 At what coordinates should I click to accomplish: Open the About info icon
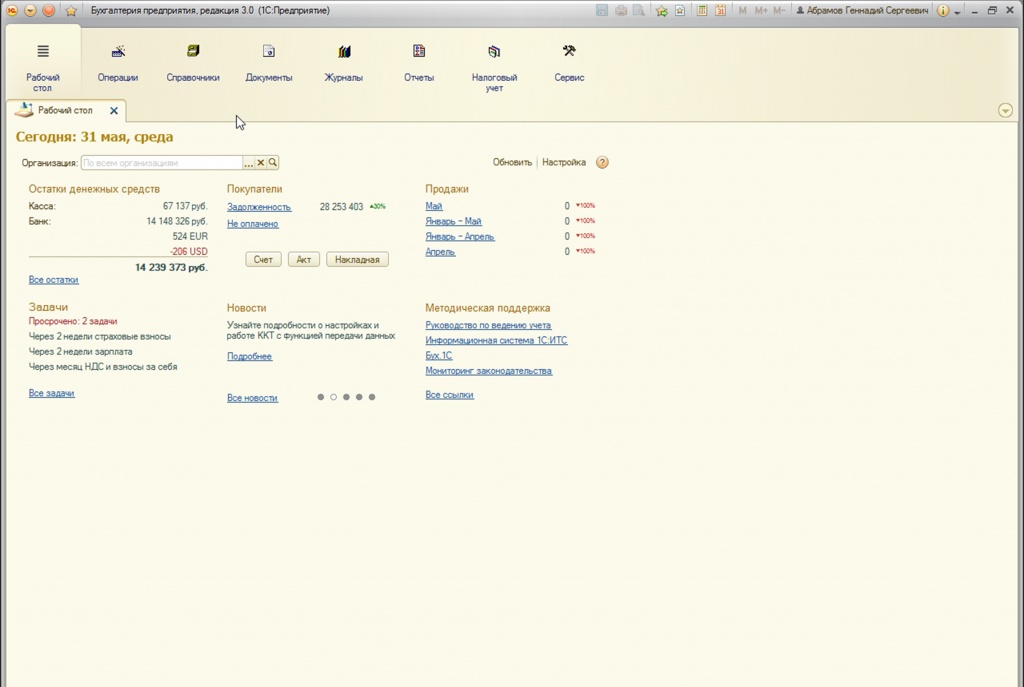coord(942,10)
